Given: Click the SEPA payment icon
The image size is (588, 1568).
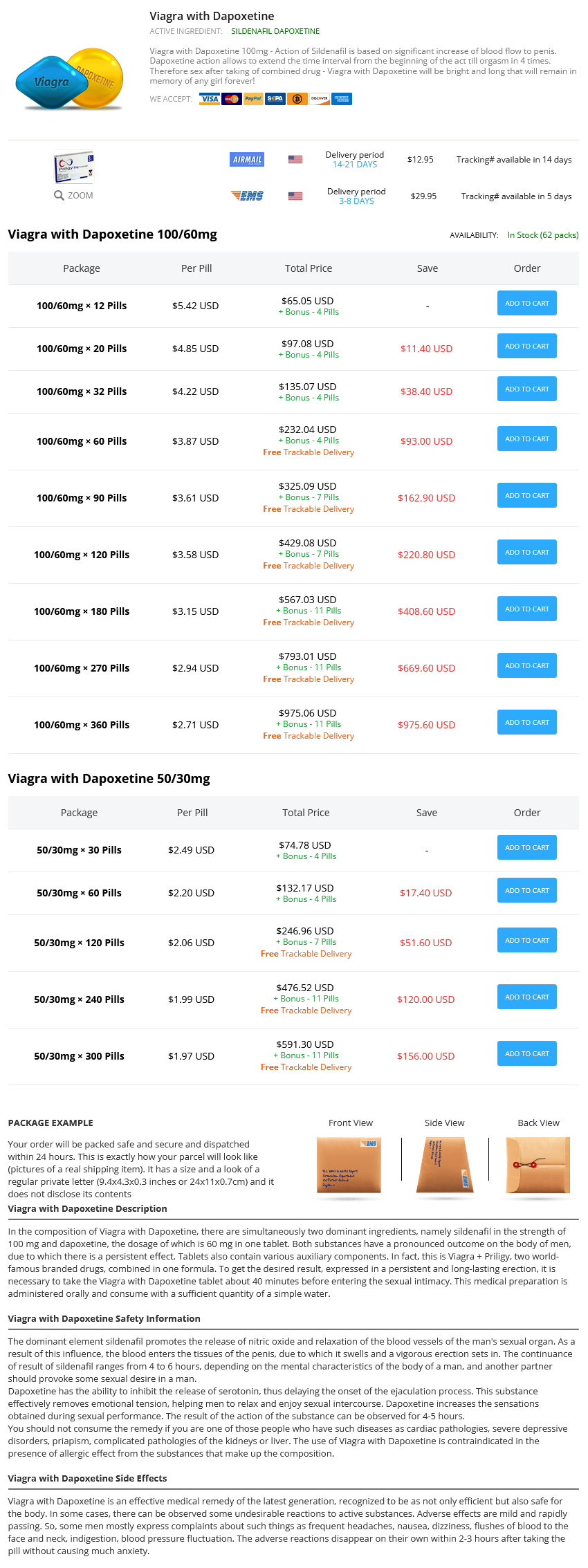Looking at the screenshot, I should click(x=275, y=99).
